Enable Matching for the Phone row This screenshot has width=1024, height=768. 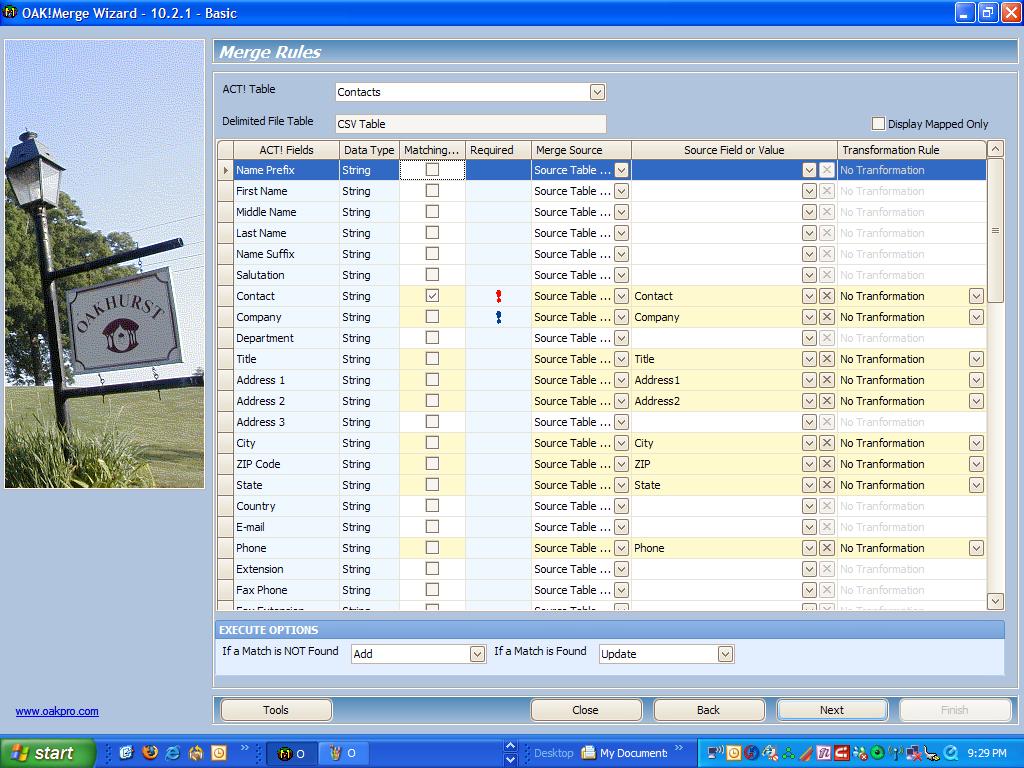point(432,548)
